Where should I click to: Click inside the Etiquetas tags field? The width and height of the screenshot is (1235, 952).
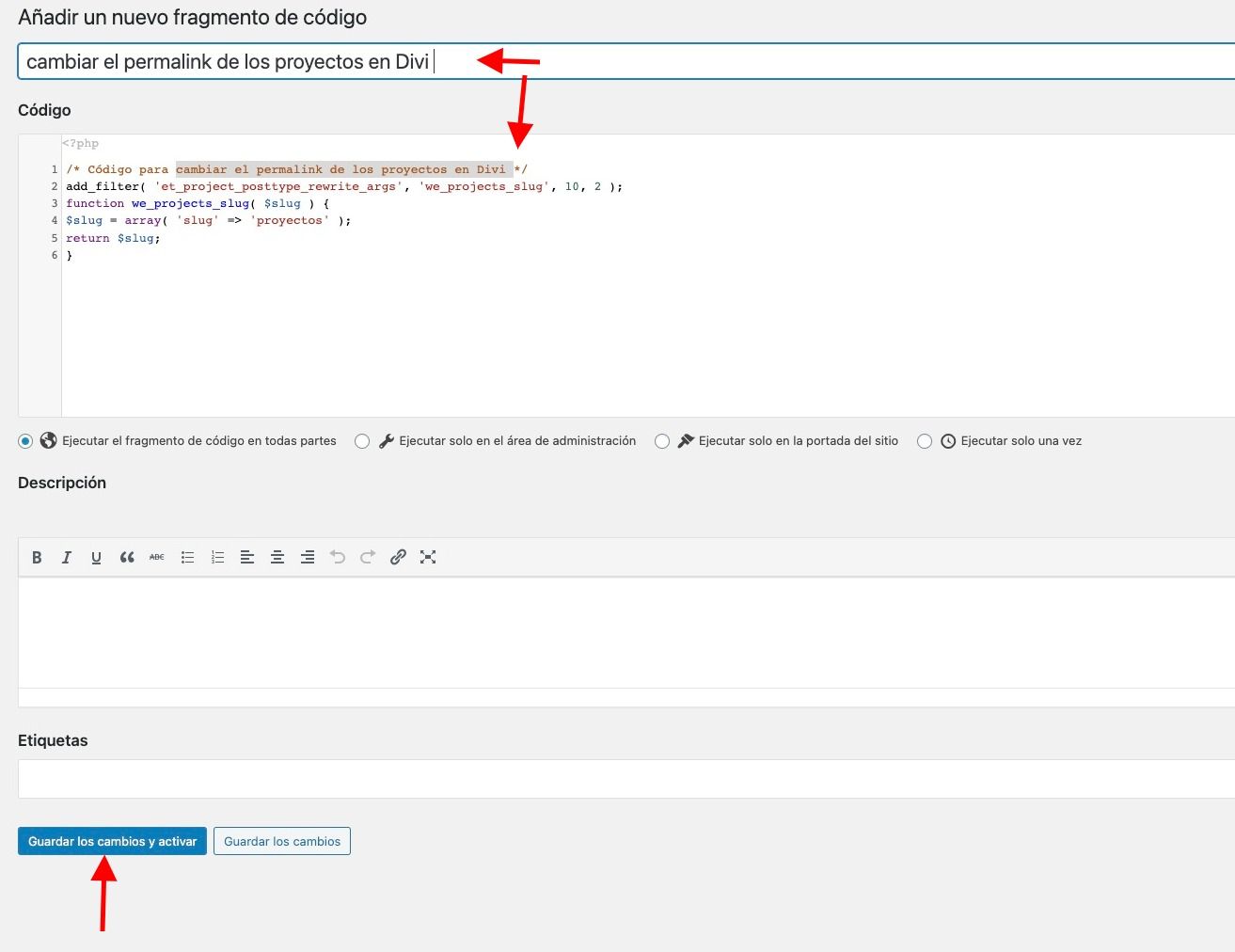pyautogui.click(x=626, y=779)
